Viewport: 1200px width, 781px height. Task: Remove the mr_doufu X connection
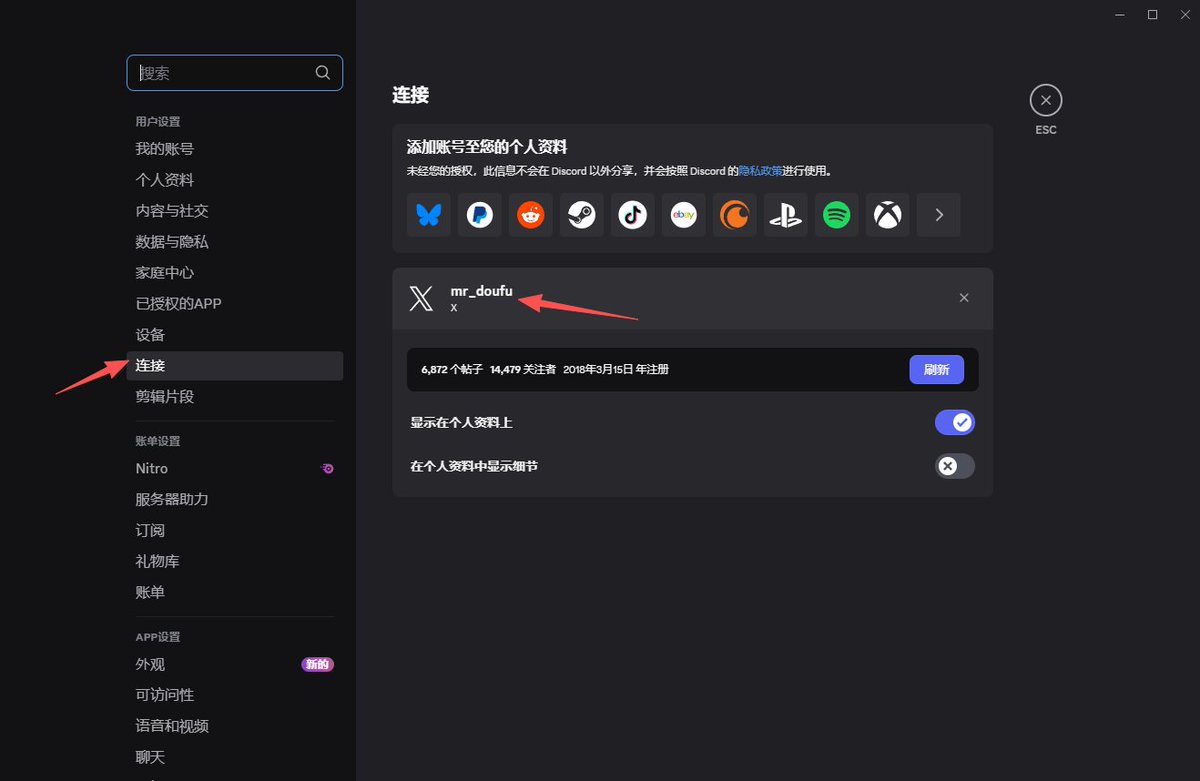pos(964,298)
